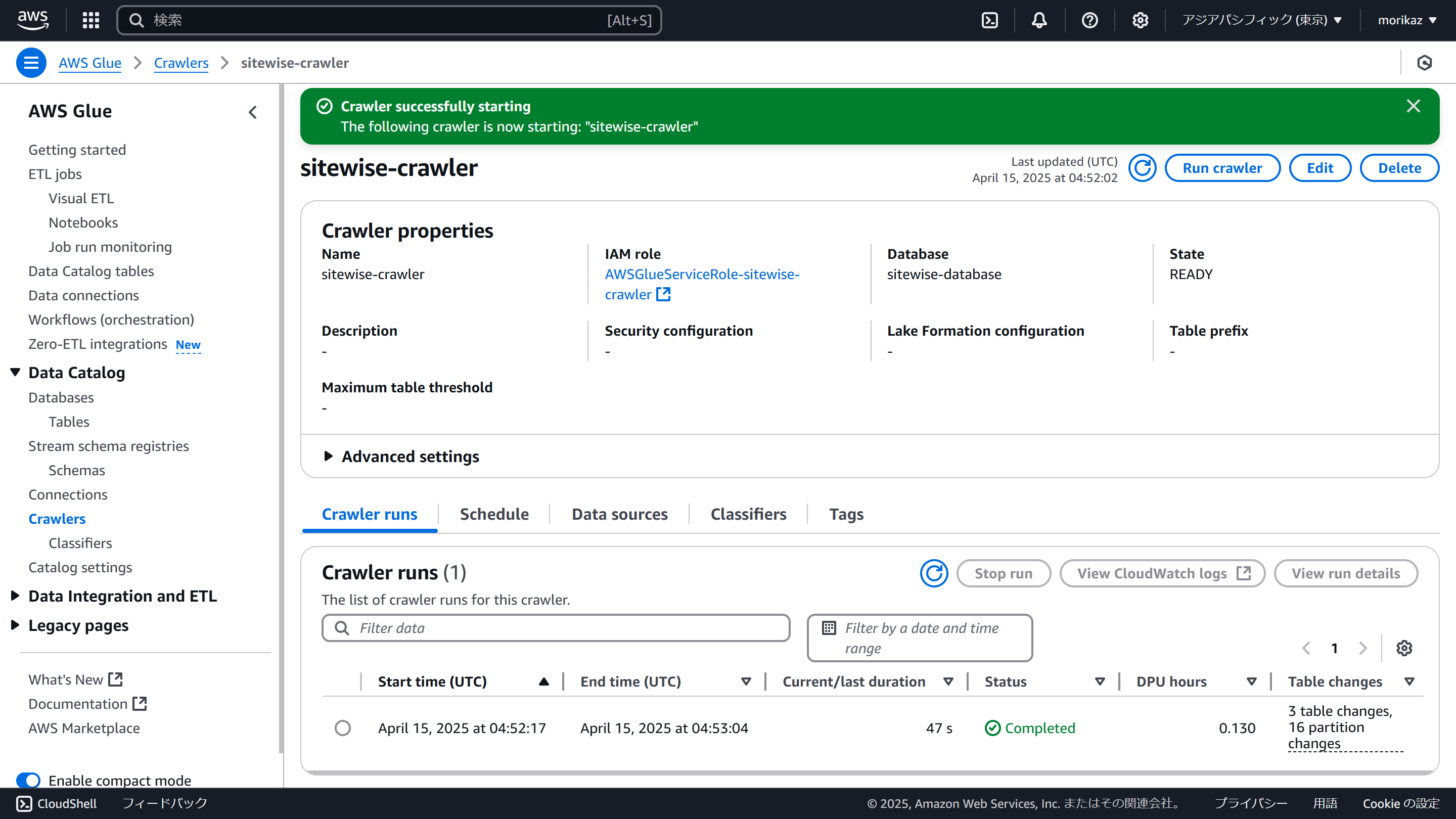Open the help question mark icon
The image size is (1456, 819).
pyautogui.click(x=1089, y=20)
